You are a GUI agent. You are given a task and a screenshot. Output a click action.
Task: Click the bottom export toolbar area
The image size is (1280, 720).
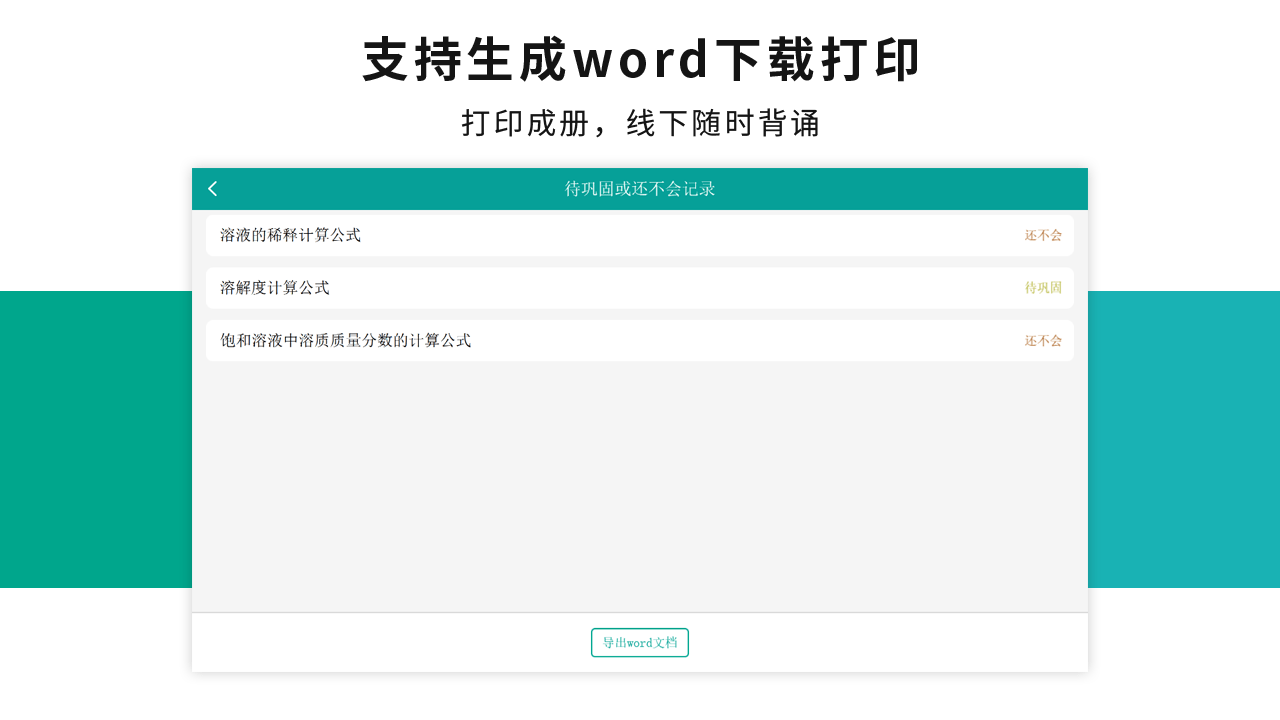640,642
